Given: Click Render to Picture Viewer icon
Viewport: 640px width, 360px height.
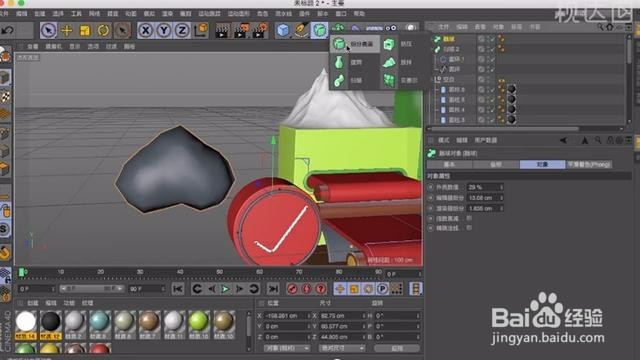Looking at the screenshot, I should [241, 31].
